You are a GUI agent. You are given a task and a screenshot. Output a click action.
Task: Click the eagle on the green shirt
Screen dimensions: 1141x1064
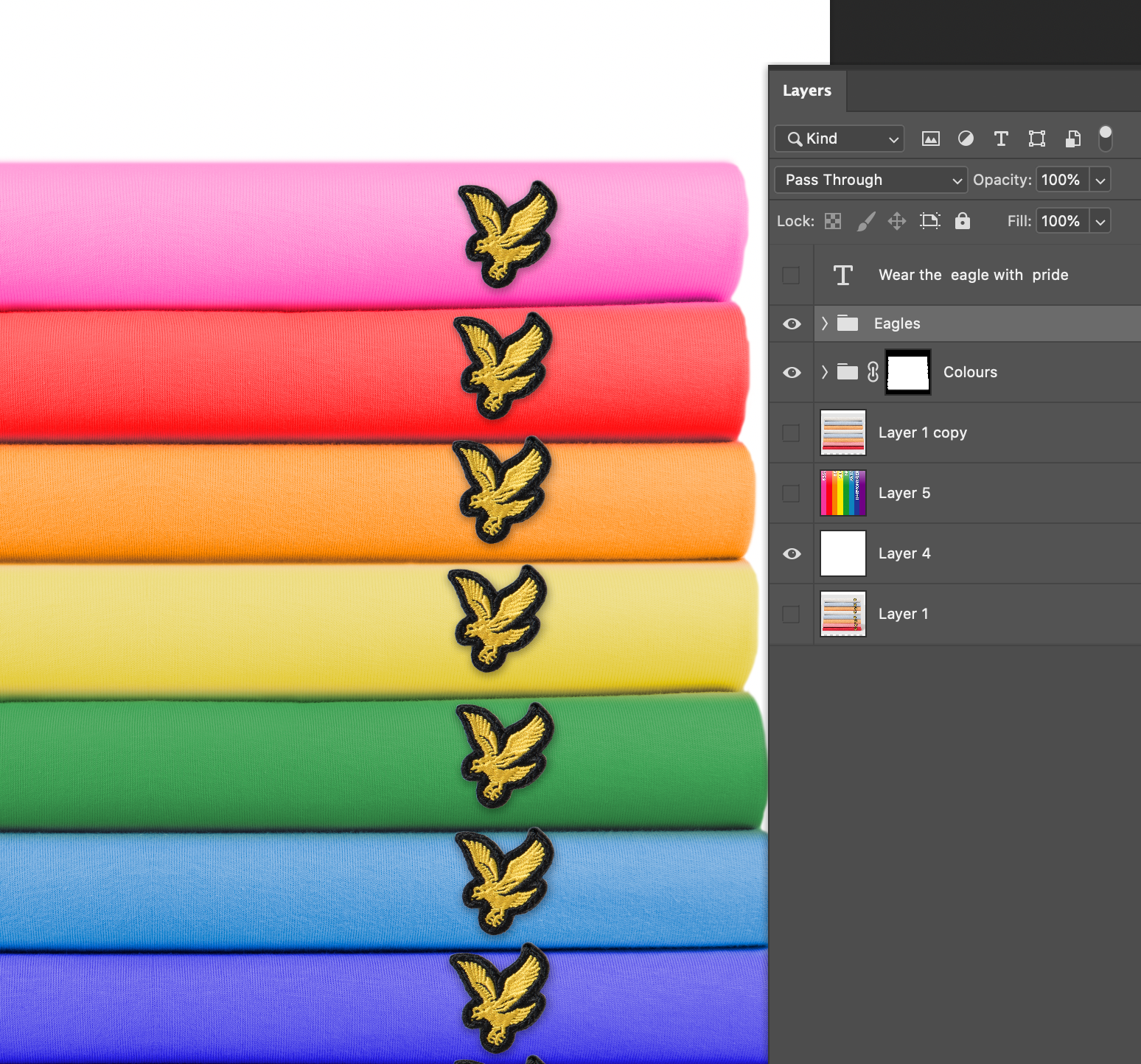505,755
